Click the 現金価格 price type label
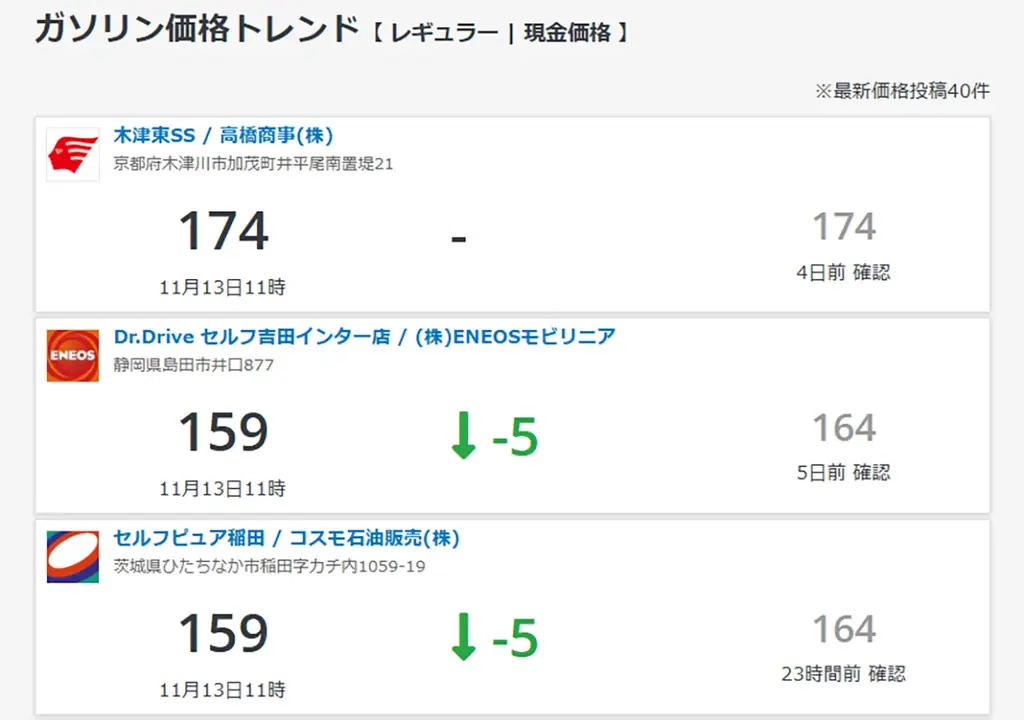Screen dimensions: 1024x720 [x=567, y=33]
